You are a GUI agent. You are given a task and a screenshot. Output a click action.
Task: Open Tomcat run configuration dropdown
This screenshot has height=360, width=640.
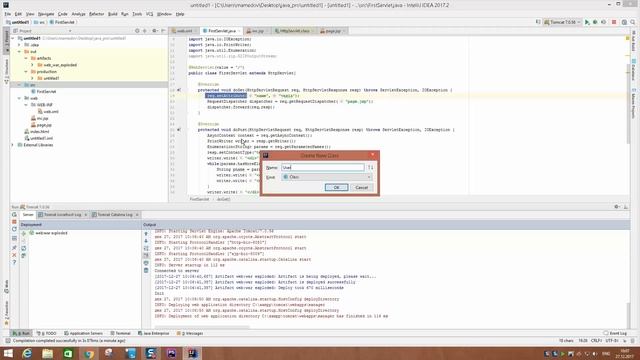562,22
